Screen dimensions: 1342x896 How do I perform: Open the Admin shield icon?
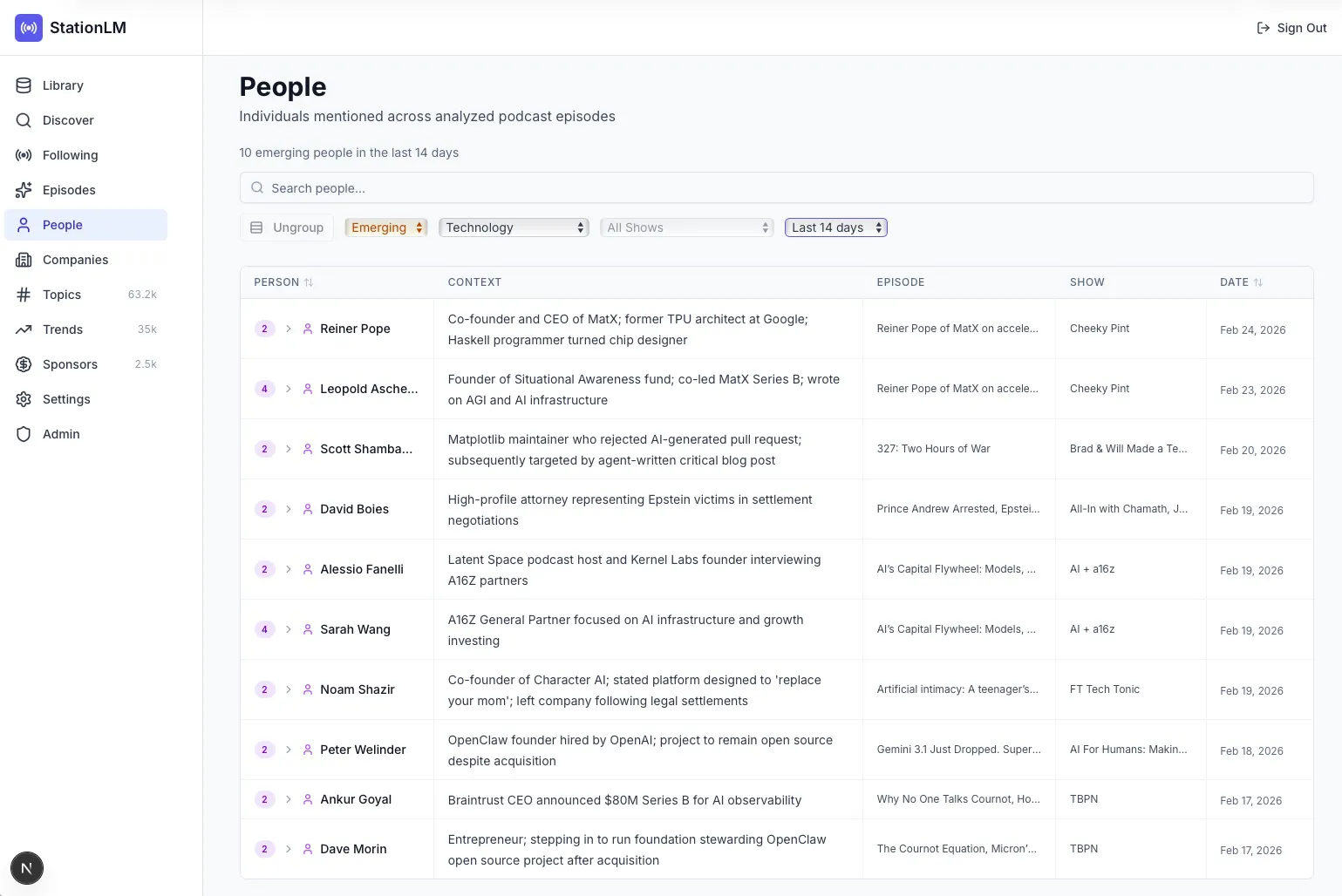tap(24, 433)
